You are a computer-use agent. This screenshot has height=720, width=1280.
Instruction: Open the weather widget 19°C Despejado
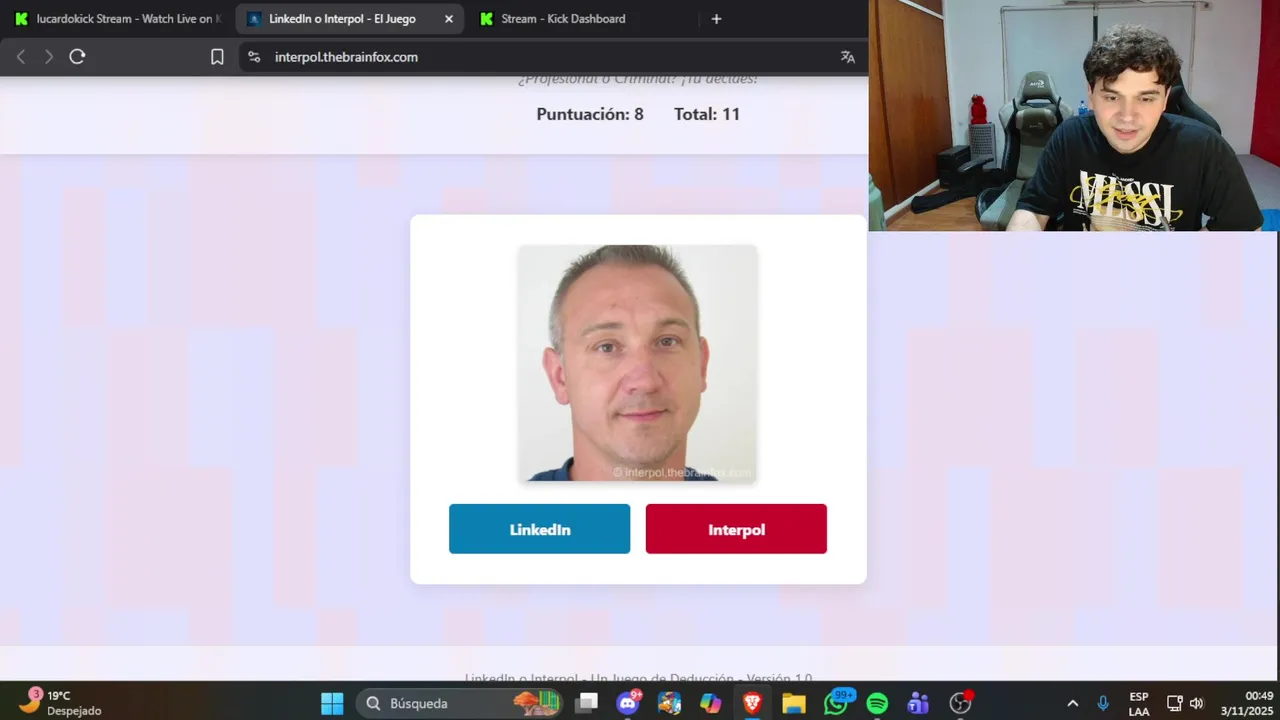click(x=61, y=703)
